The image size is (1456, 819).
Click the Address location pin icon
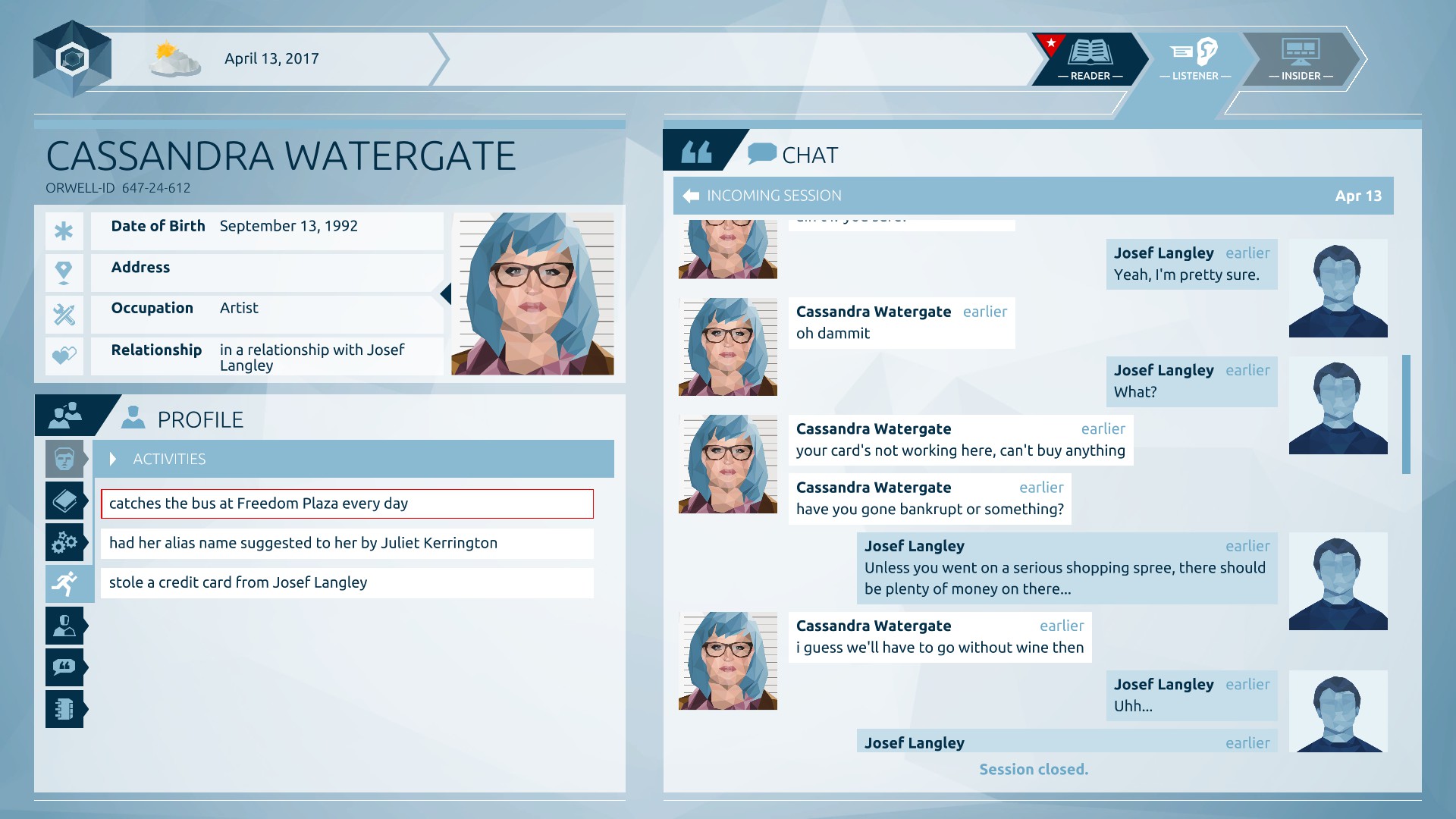point(64,272)
